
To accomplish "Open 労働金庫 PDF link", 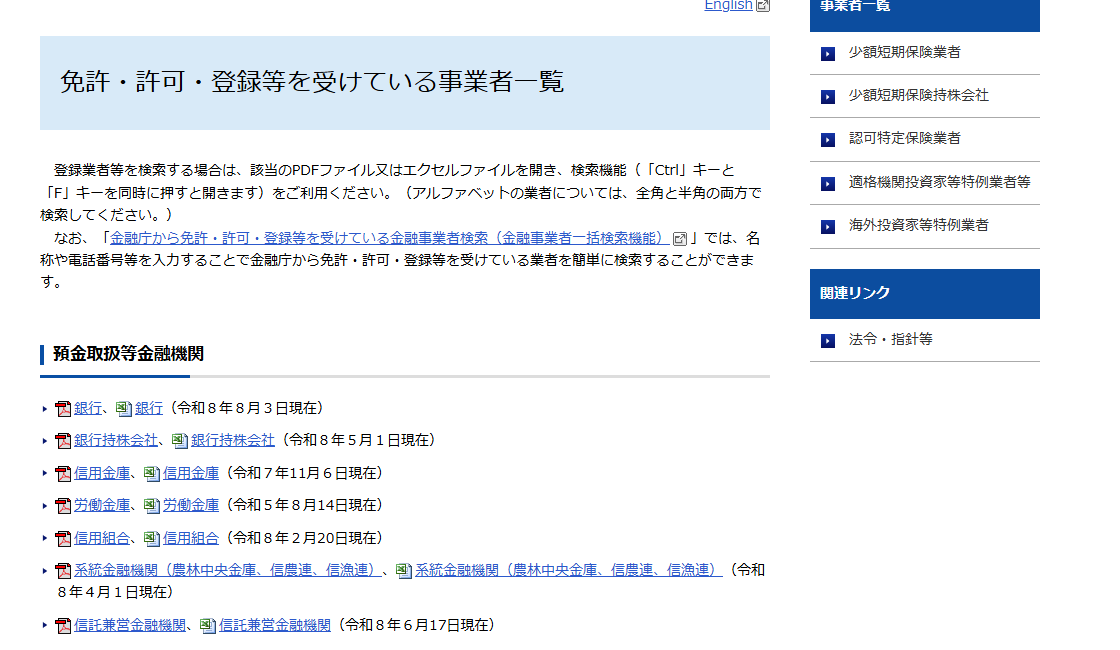I will point(102,505).
